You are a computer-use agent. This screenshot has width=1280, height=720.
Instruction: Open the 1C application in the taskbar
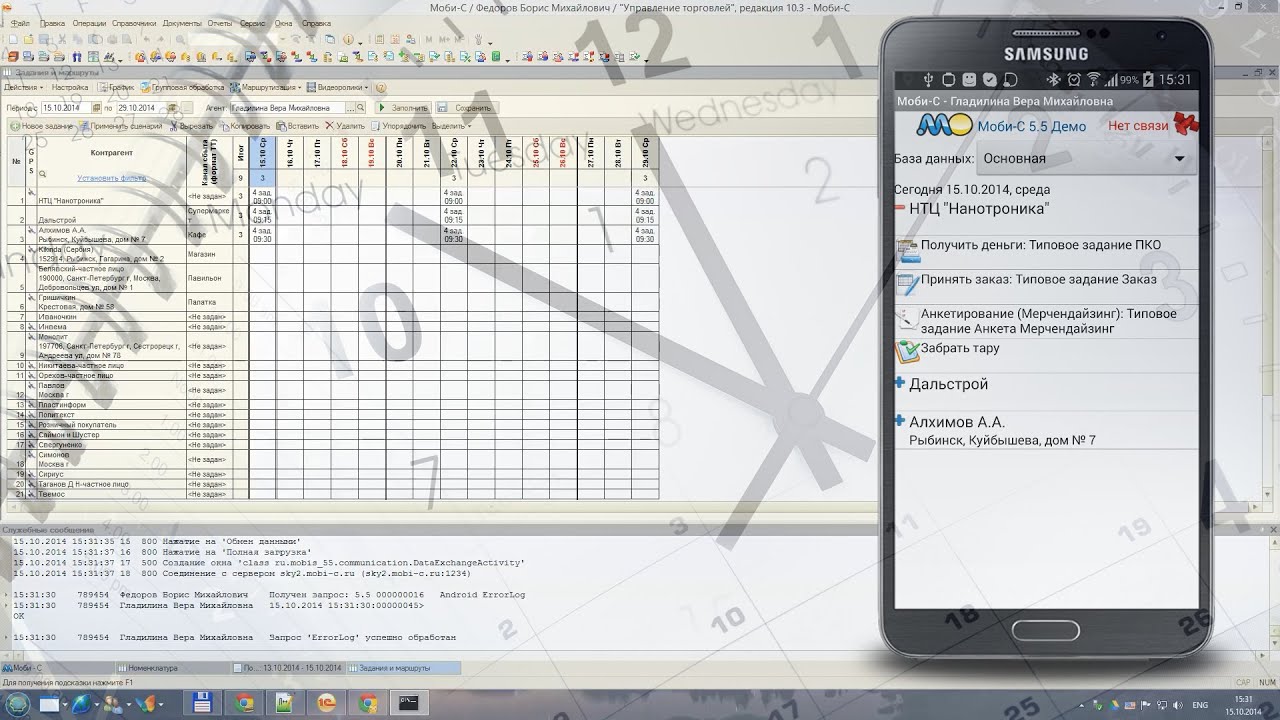point(326,703)
